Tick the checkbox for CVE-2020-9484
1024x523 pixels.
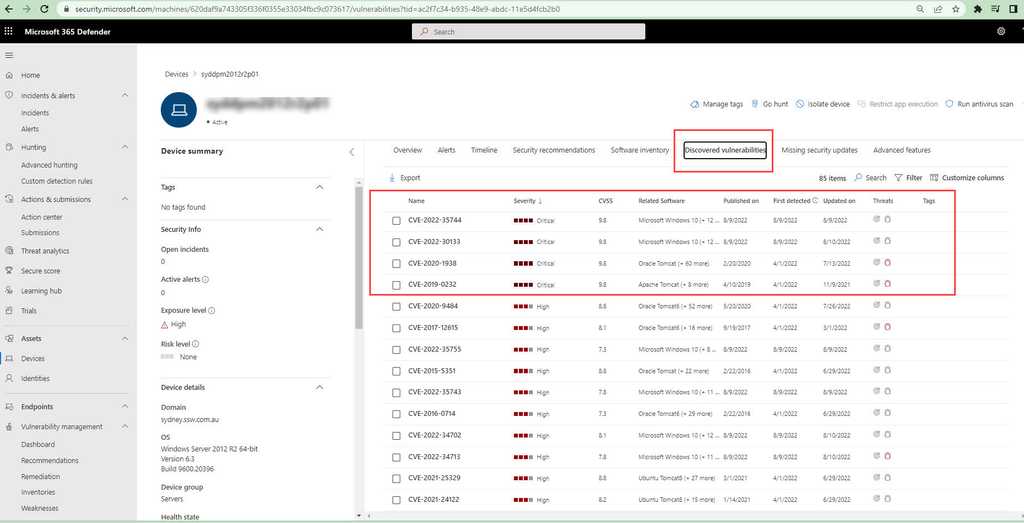[396, 306]
